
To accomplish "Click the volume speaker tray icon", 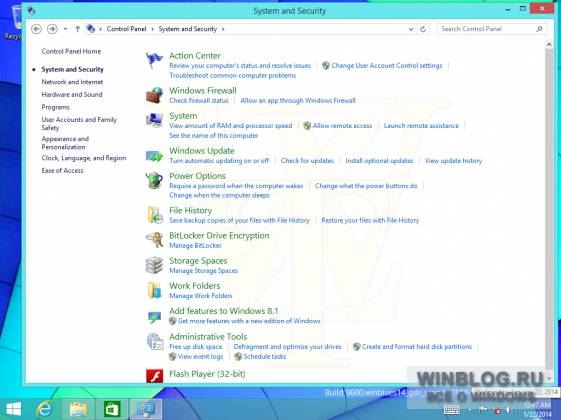I will point(508,410).
